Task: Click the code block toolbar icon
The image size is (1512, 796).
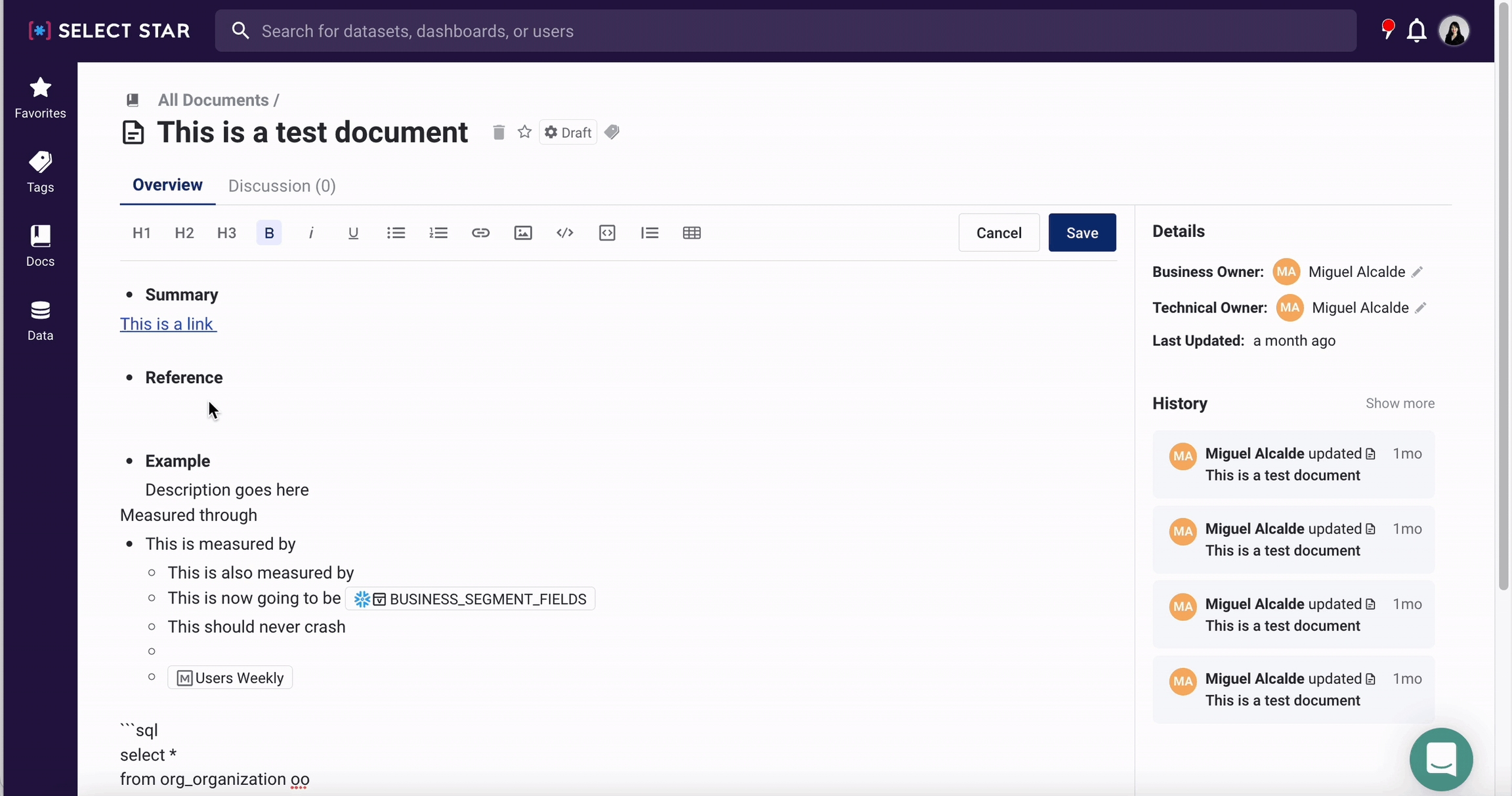Action: click(607, 233)
